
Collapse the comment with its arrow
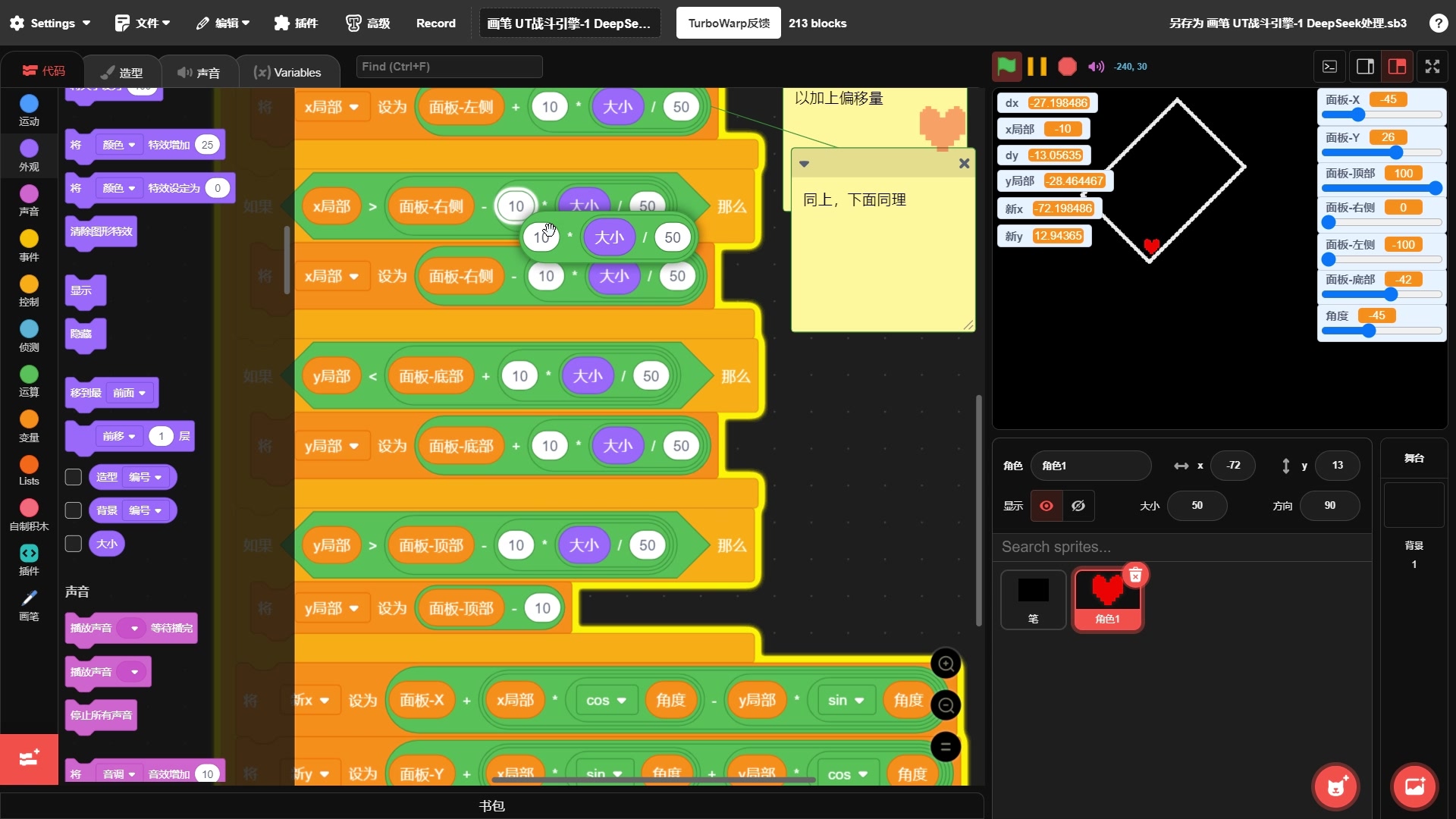[804, 164]
